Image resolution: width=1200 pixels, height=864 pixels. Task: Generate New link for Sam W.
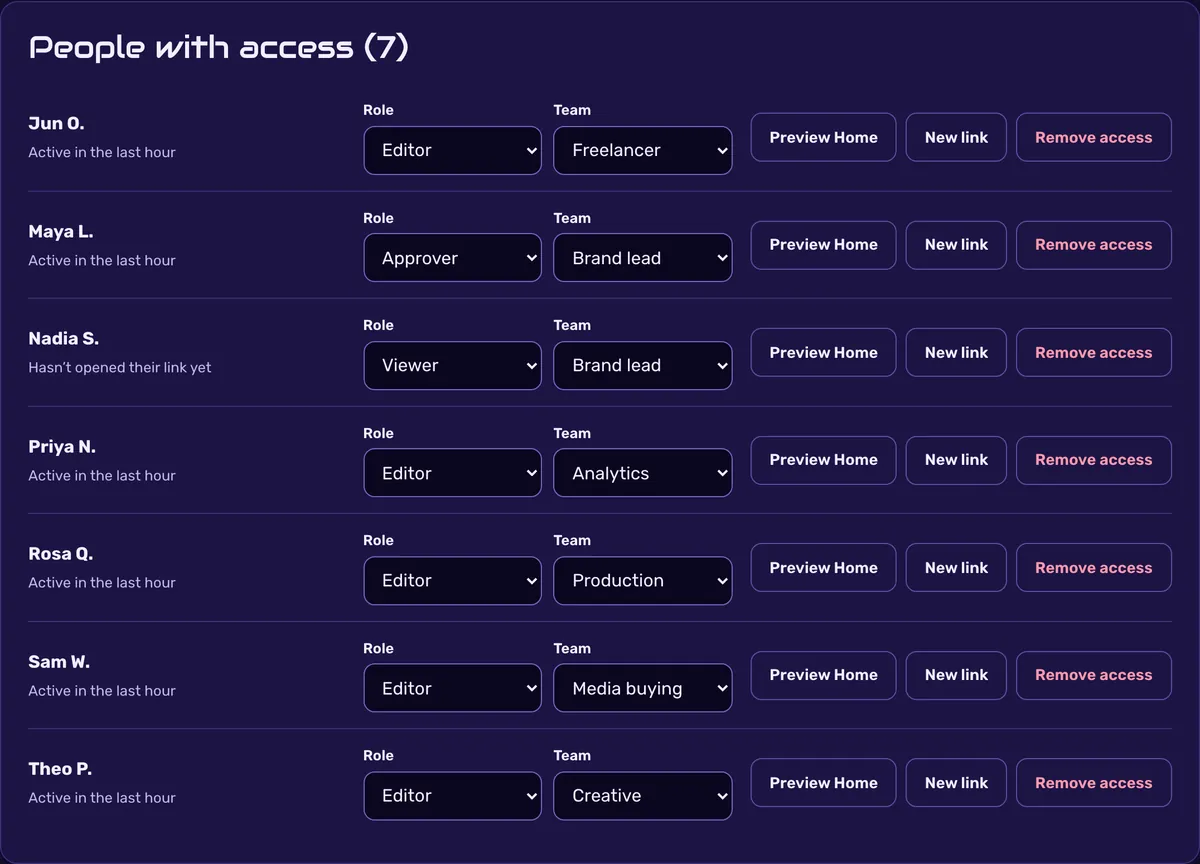[x=956, y=675]
